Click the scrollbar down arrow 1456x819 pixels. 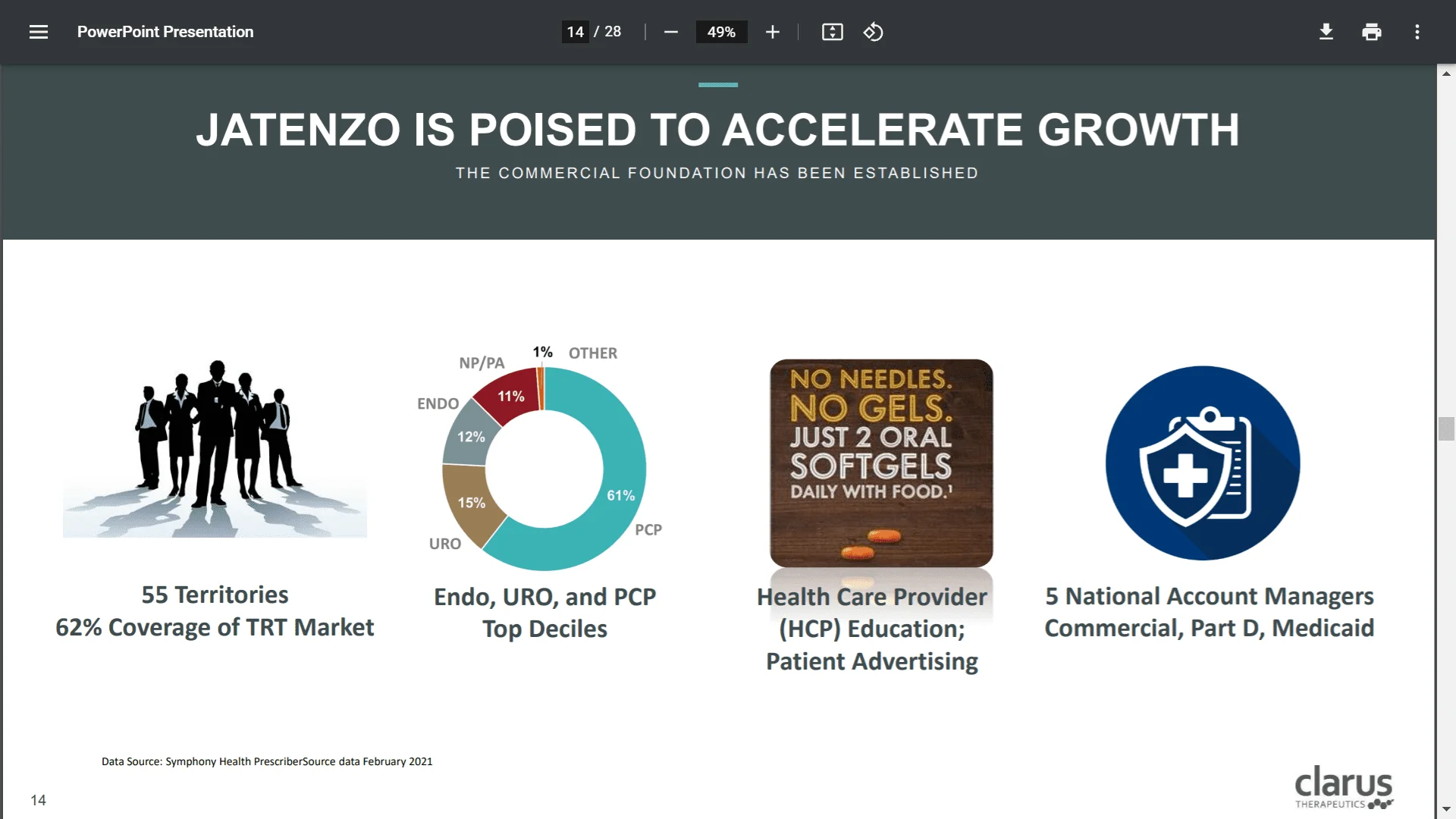pyautogui.click(x=1446, y=810)
